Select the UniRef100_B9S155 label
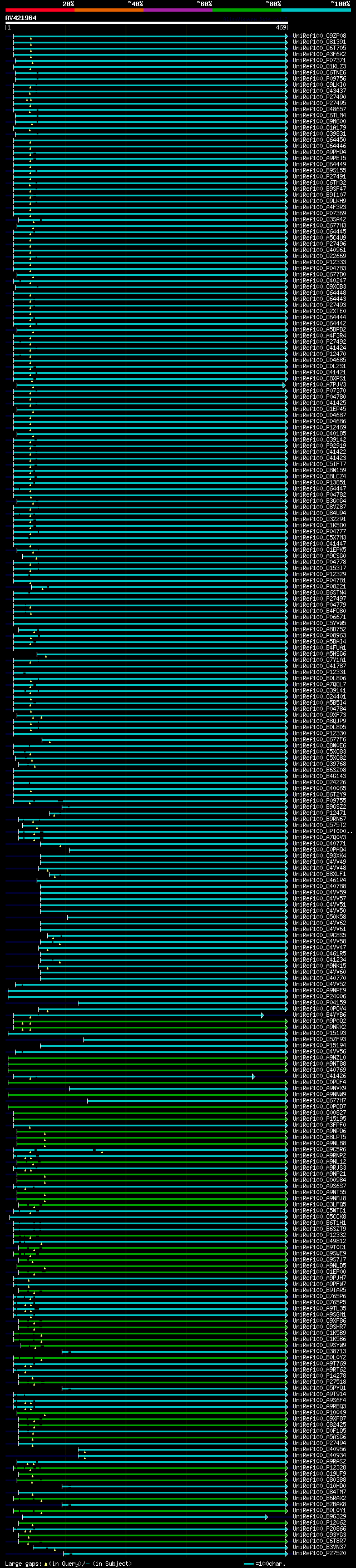 319,170
